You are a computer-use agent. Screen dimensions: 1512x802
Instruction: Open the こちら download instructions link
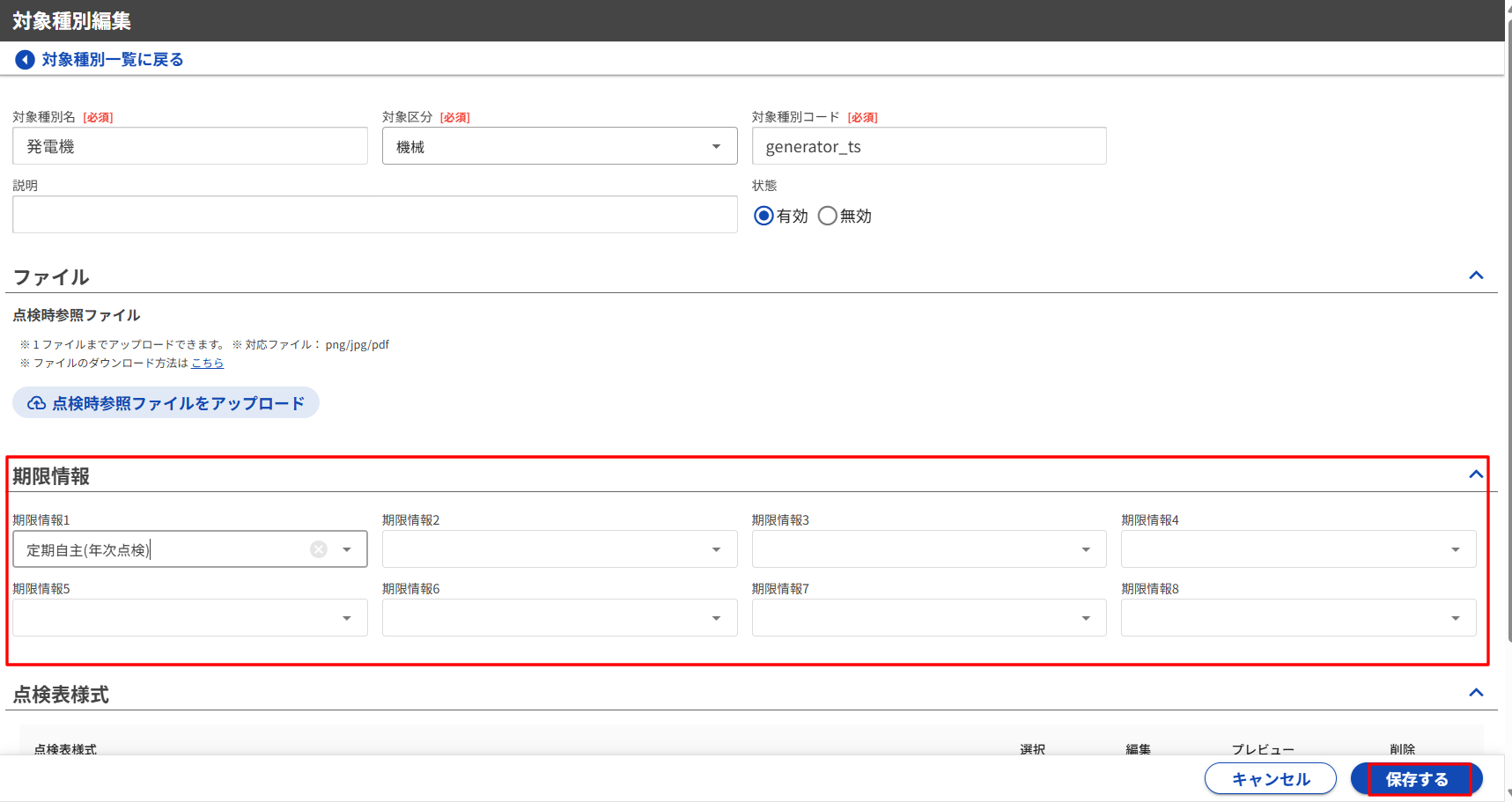(207, 363)
